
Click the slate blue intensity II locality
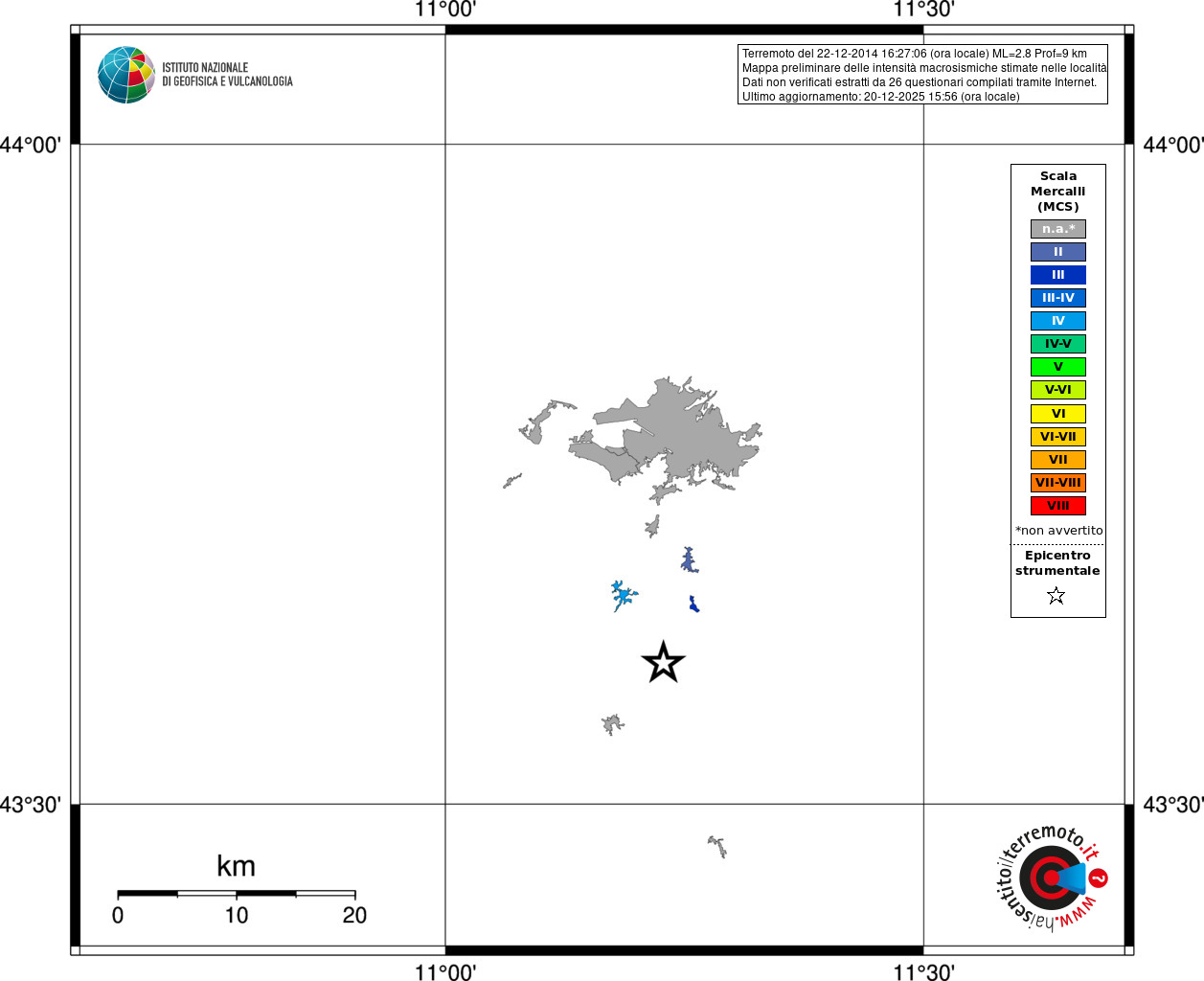(x=689, y=559)
